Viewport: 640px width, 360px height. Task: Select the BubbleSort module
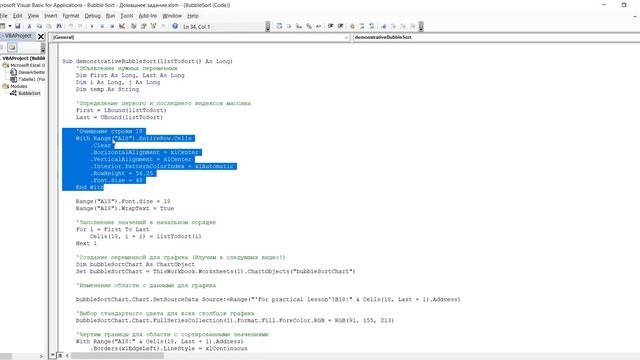(29, 93)
